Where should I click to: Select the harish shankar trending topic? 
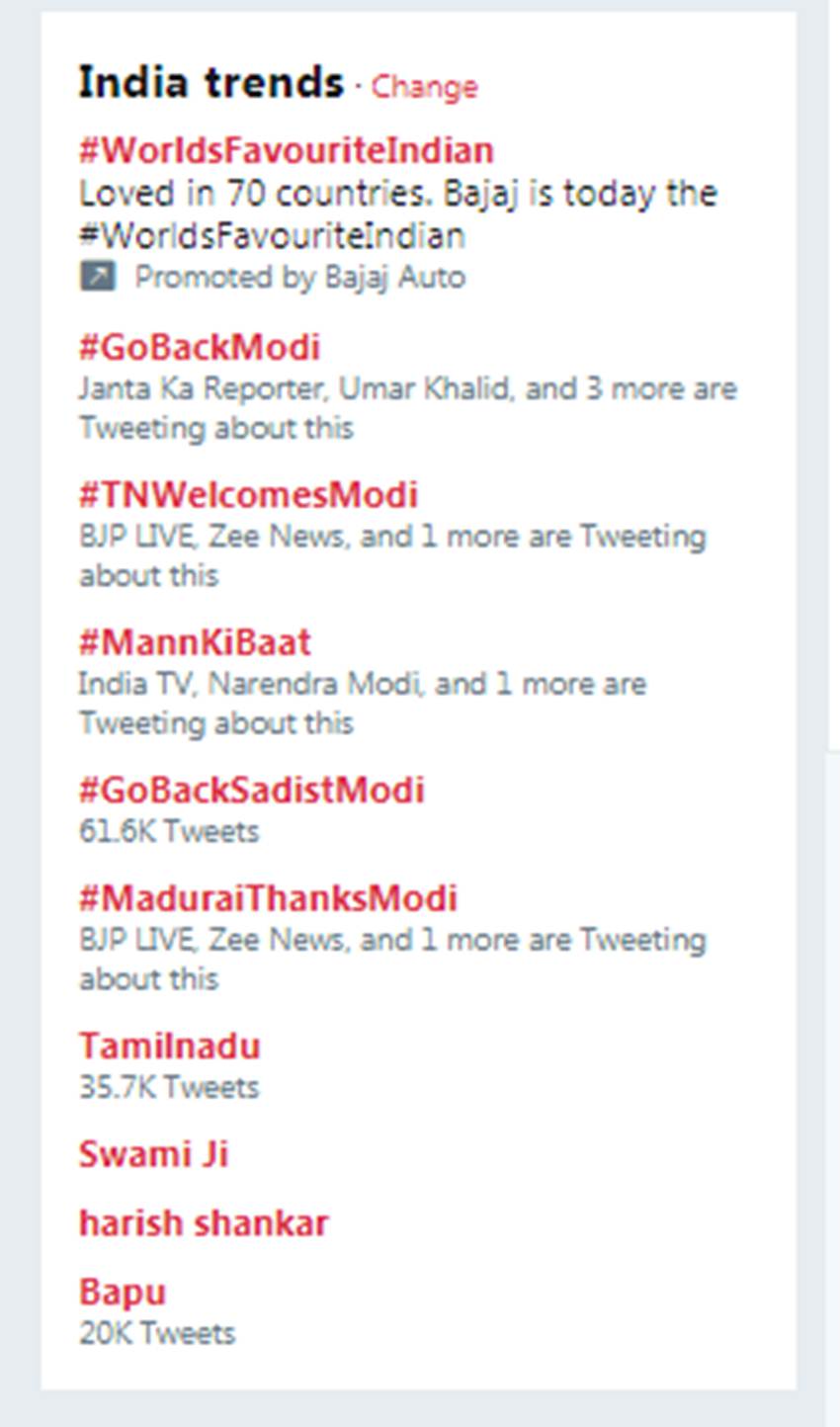coord(204,1223)
